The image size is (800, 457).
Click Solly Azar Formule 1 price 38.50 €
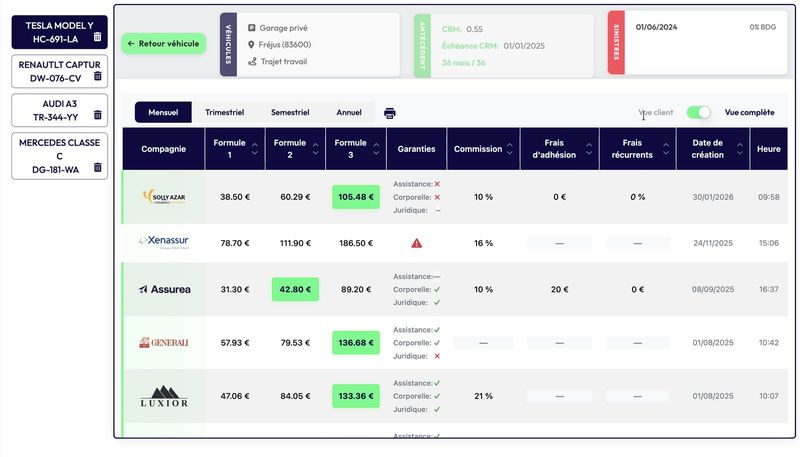pyautogui.click(x=235, y=197)
